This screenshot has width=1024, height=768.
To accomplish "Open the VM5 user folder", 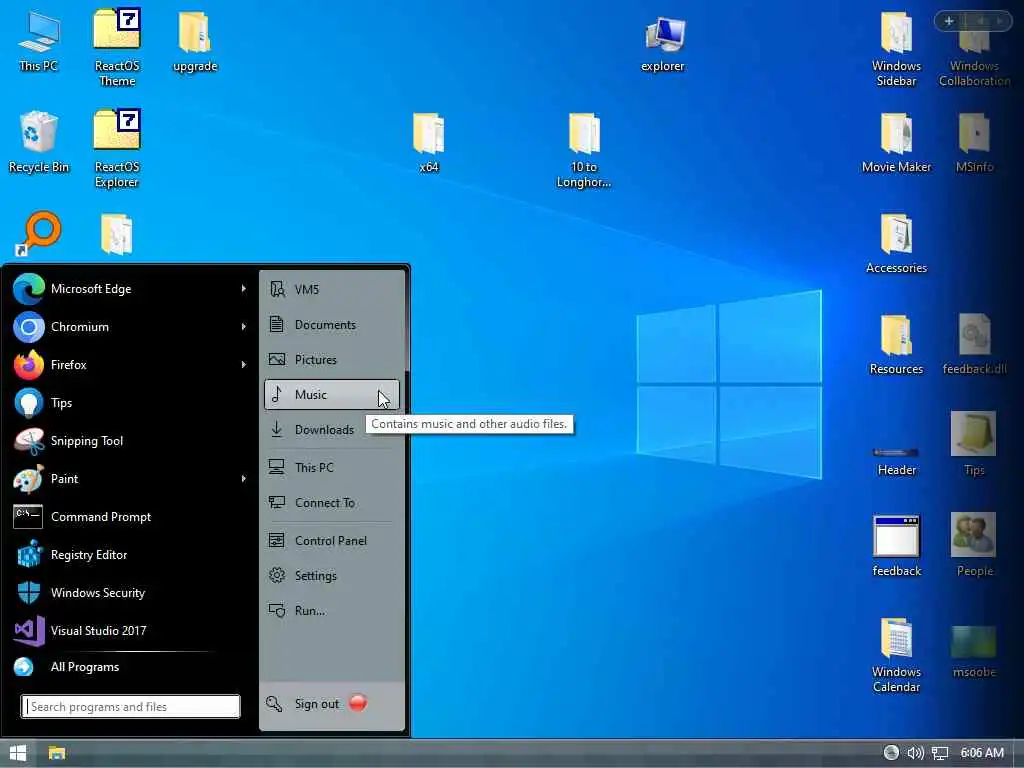I will click(332, 289).
